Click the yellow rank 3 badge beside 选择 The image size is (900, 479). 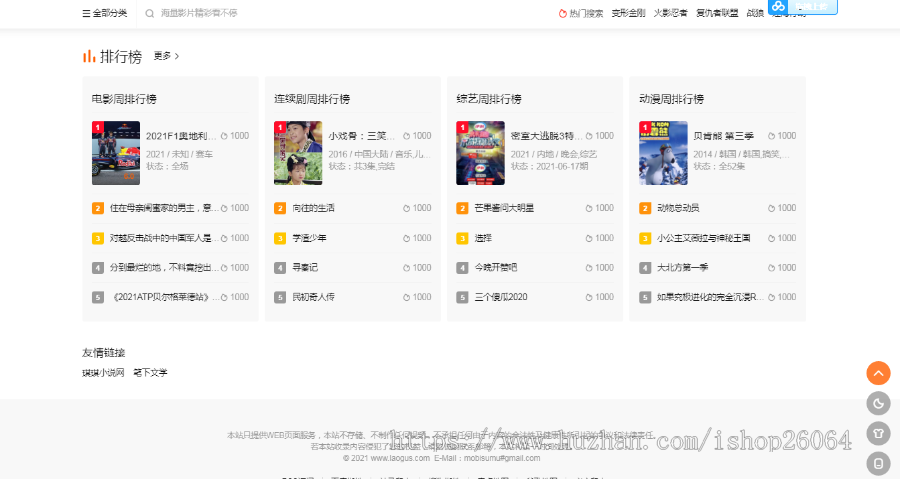point(462,238)
